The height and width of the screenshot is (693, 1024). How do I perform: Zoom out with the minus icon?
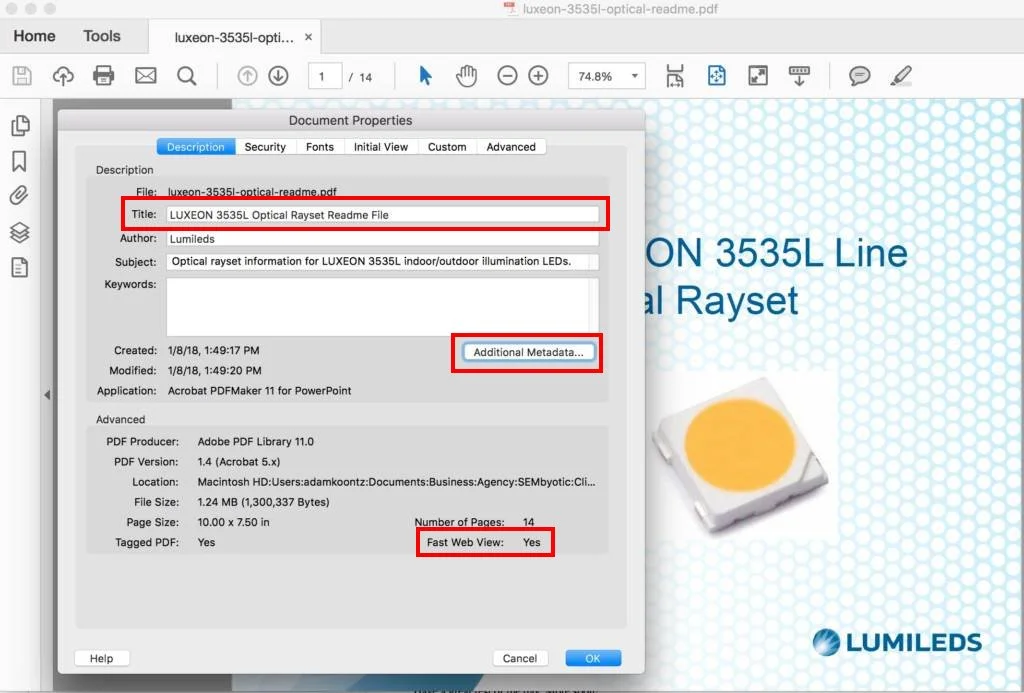507,76
